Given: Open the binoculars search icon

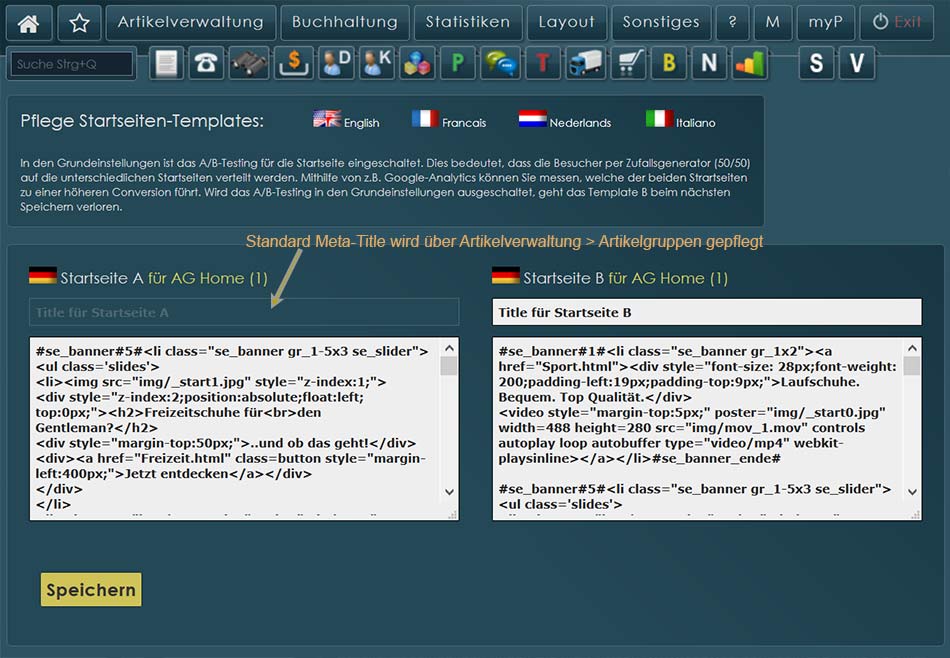Looking at the screenshot, I should tap(248, 63).
